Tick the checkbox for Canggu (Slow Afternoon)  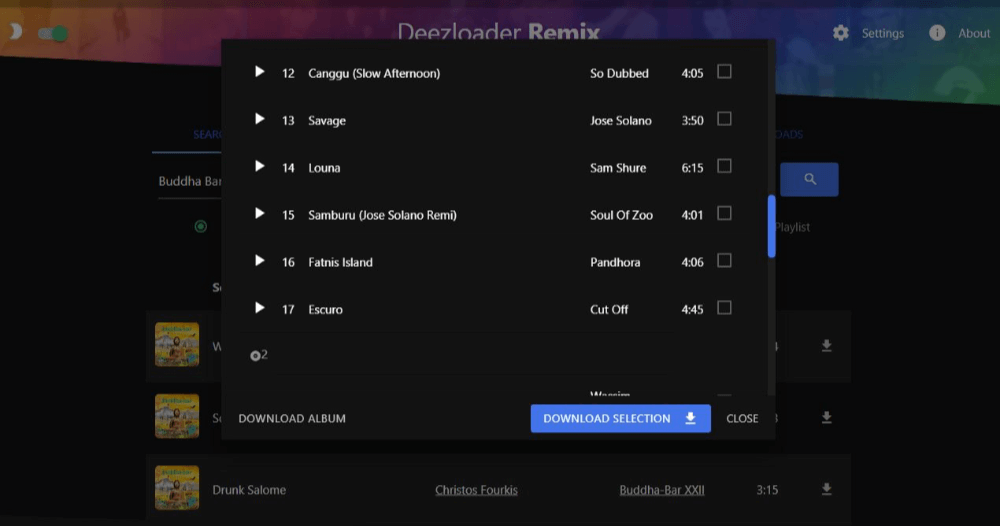(724, 71)
